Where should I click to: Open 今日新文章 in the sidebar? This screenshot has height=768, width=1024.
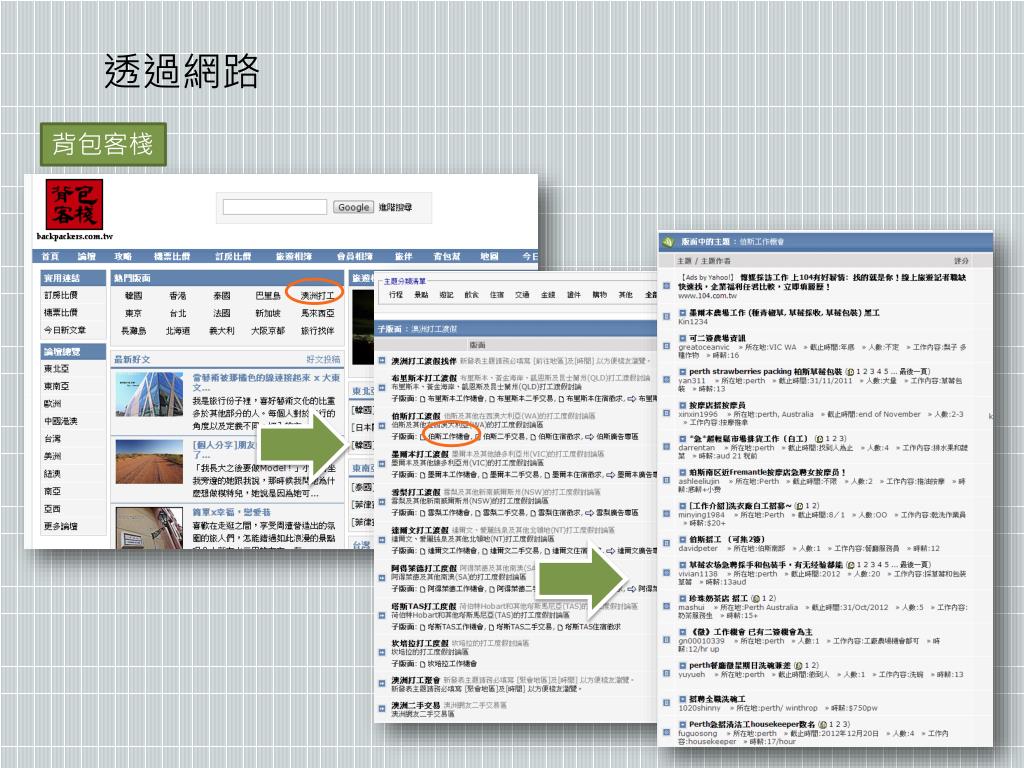click(x=65, y=330)
